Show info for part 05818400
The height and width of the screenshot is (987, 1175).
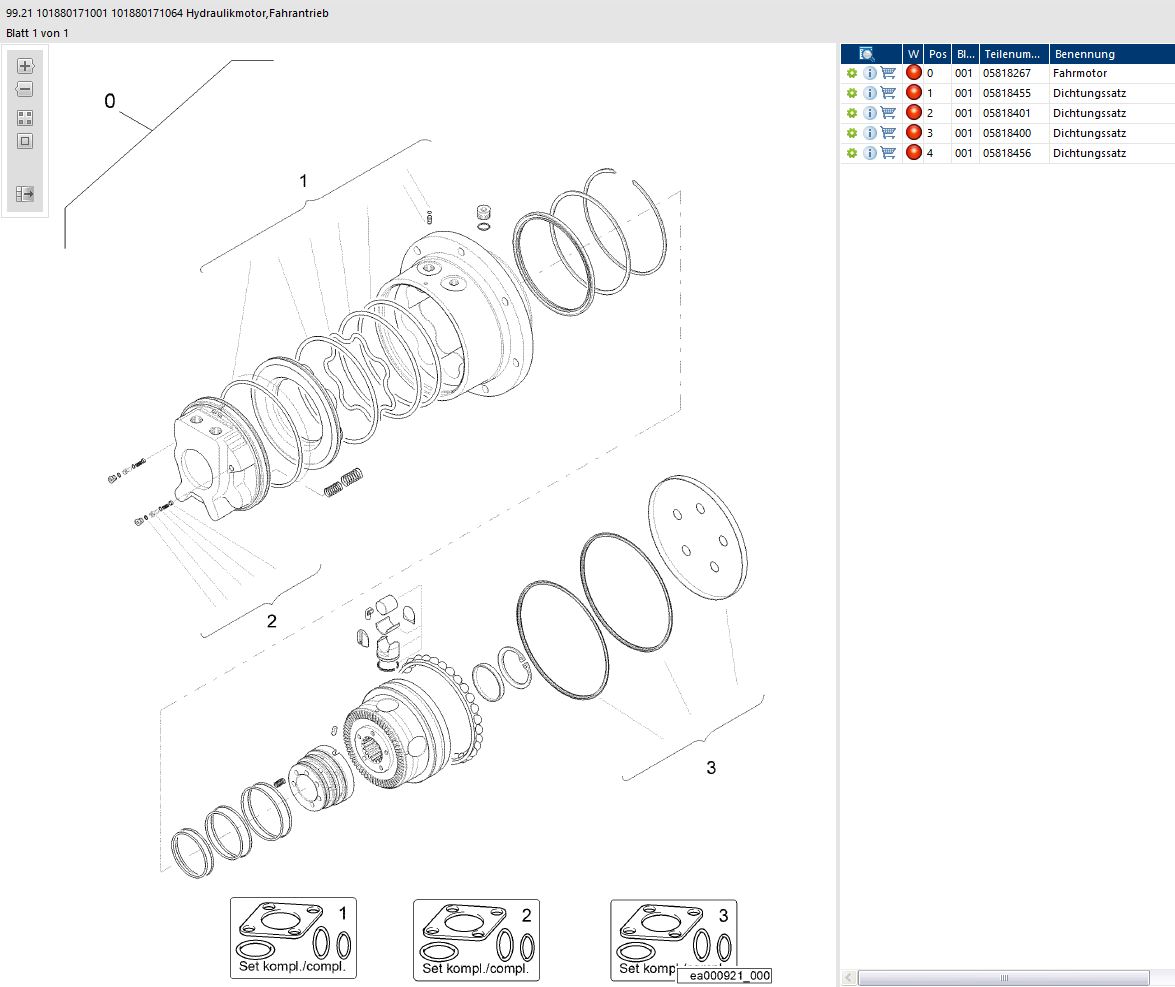(870, 133)
